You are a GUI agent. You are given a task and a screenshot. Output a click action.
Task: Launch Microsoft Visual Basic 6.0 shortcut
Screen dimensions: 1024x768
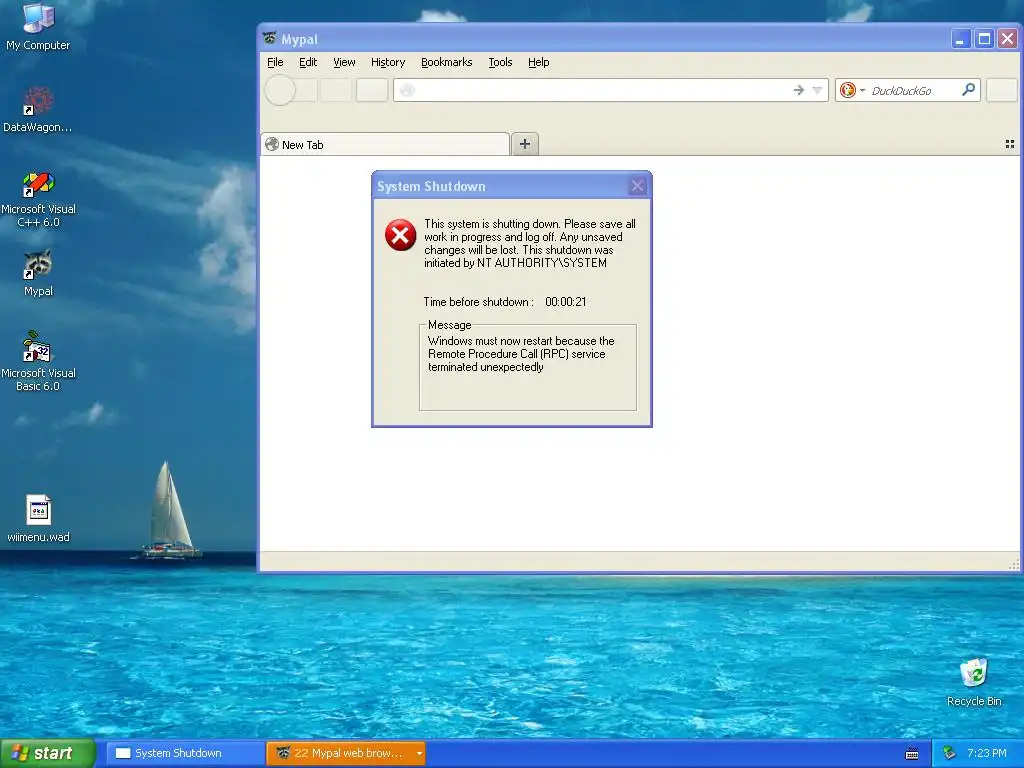coord(38,361)
